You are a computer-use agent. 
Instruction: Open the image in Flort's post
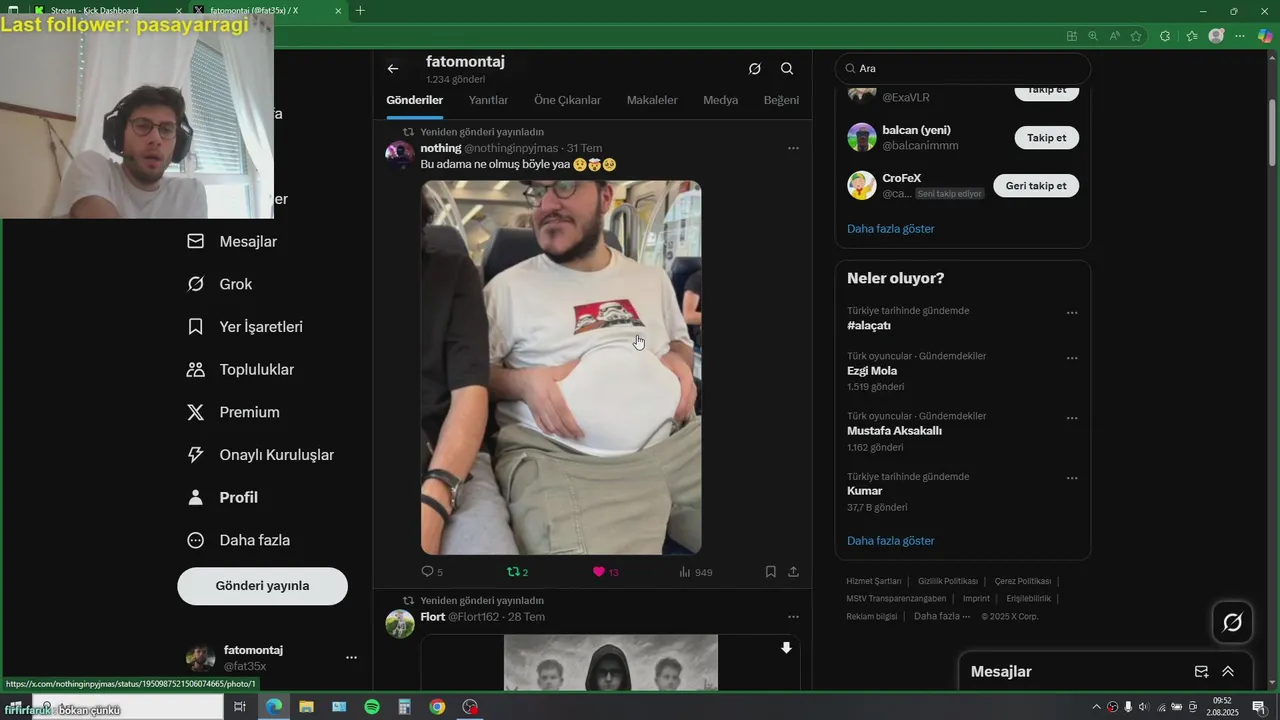coord(610,662)
